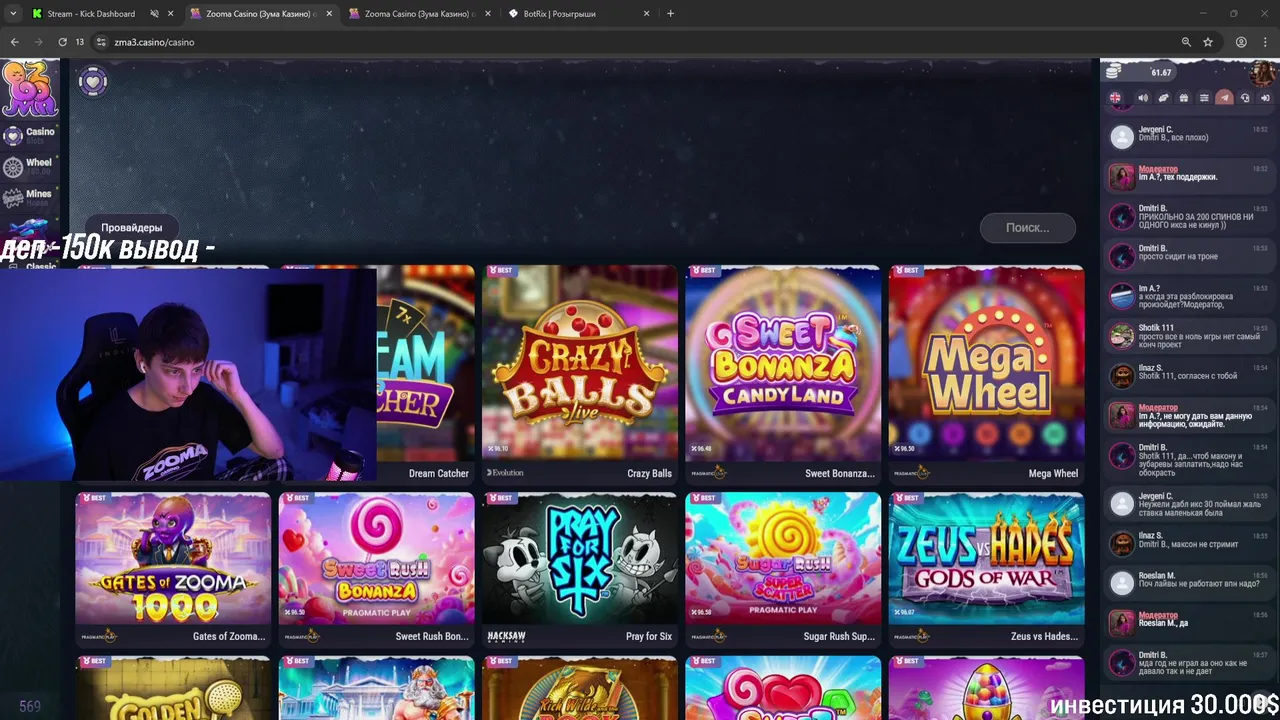Open the browser profile icon
Screen dimensions: 1280x720
tap(1241, 42)
